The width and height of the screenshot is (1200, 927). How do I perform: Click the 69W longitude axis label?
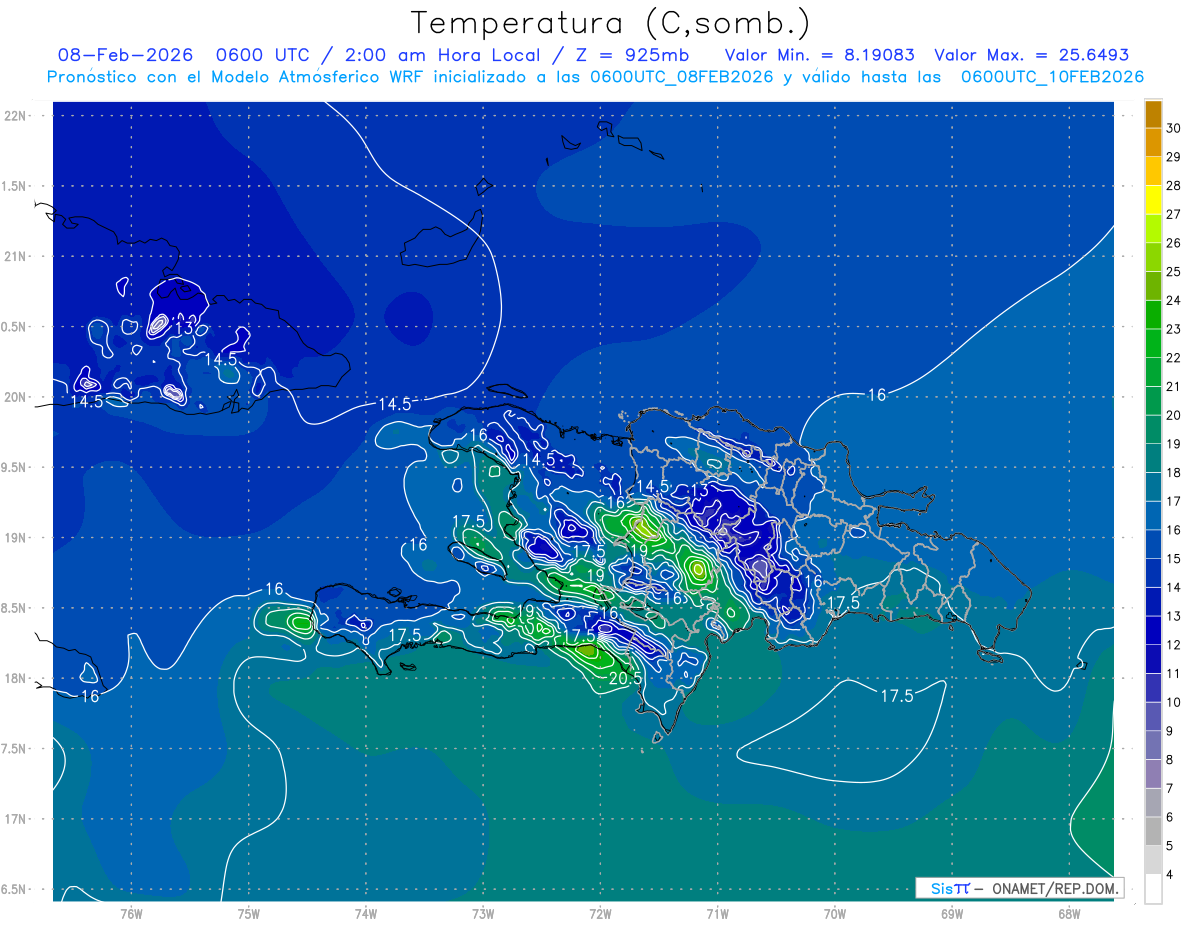(x=952, y=913)
